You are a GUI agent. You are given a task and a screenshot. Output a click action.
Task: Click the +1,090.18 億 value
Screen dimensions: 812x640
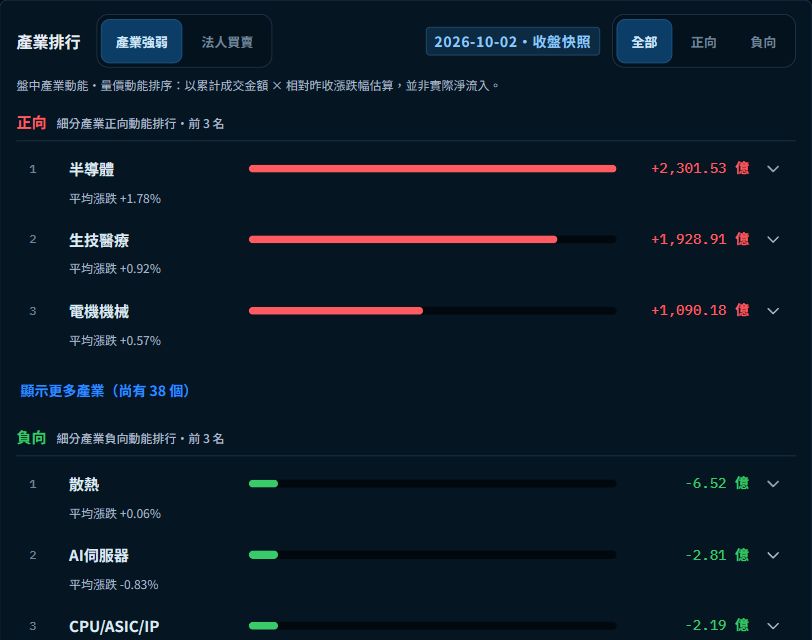[700, 310]
